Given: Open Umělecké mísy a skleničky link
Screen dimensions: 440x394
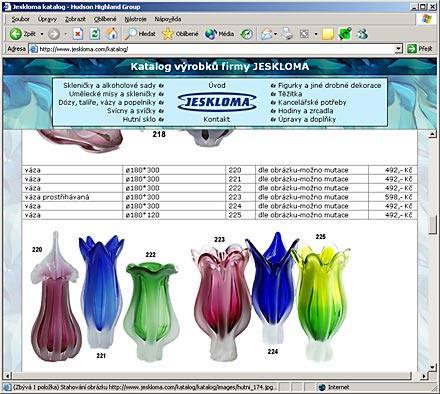Looking at the screenshot, I should 112,94.
